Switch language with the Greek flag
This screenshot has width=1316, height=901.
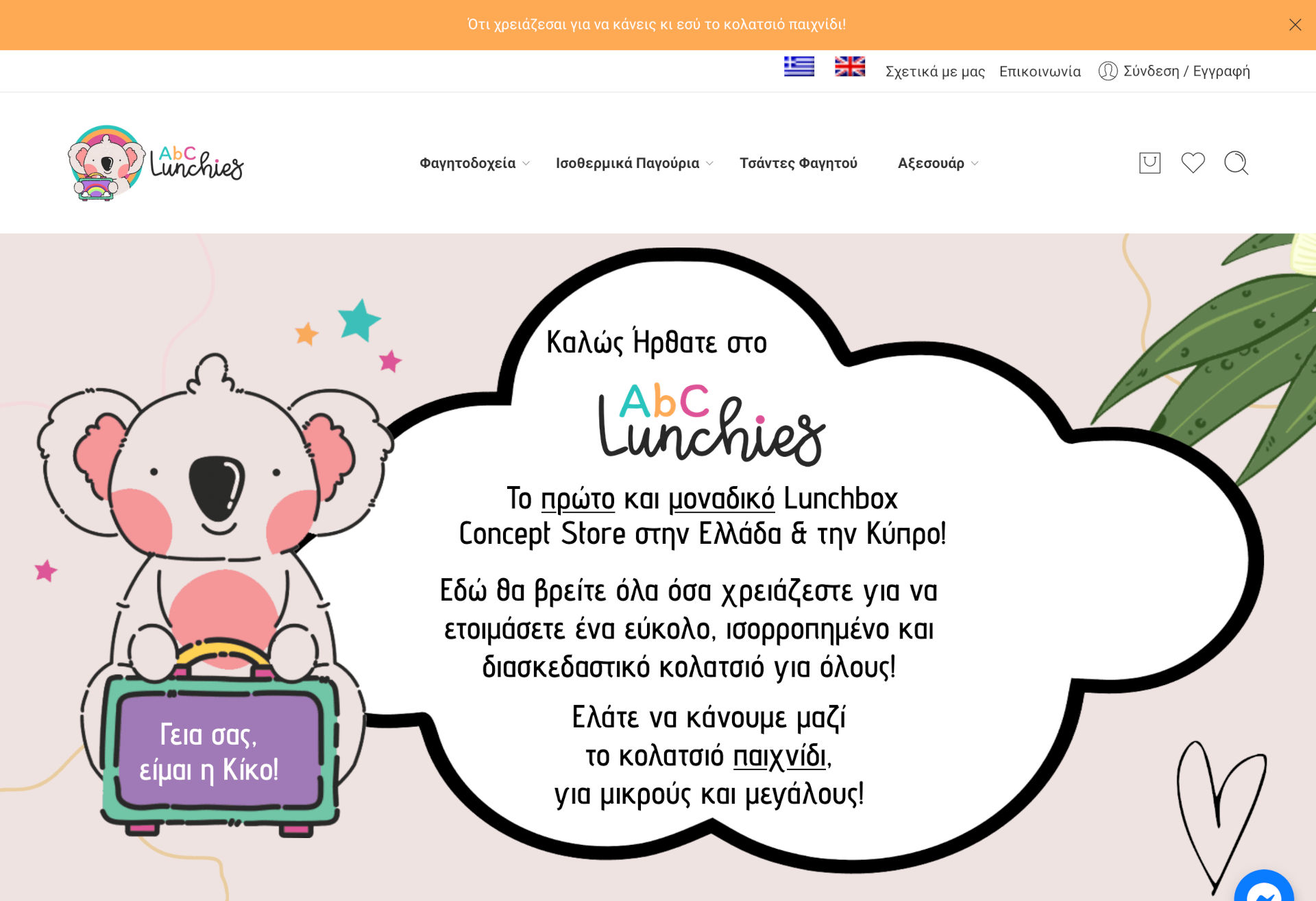click(799, 67)
